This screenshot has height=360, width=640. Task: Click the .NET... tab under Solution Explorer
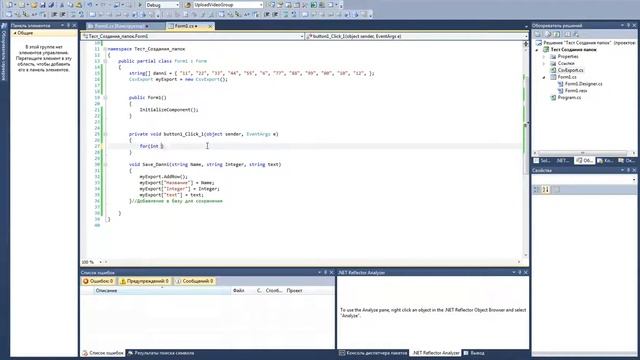coord(563,161)
